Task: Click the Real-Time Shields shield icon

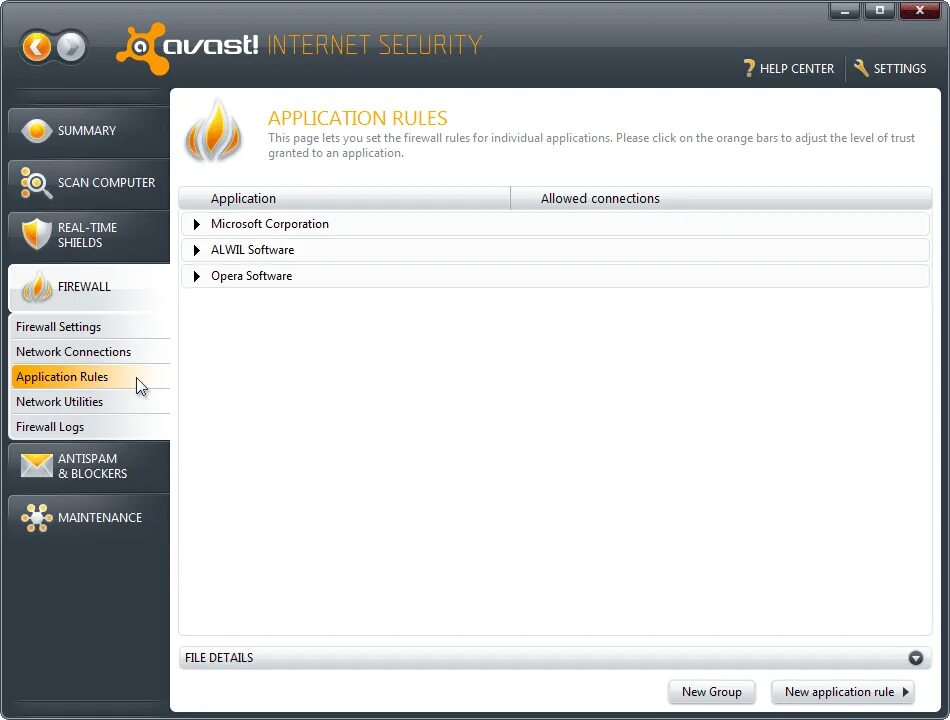Action: 36,234
